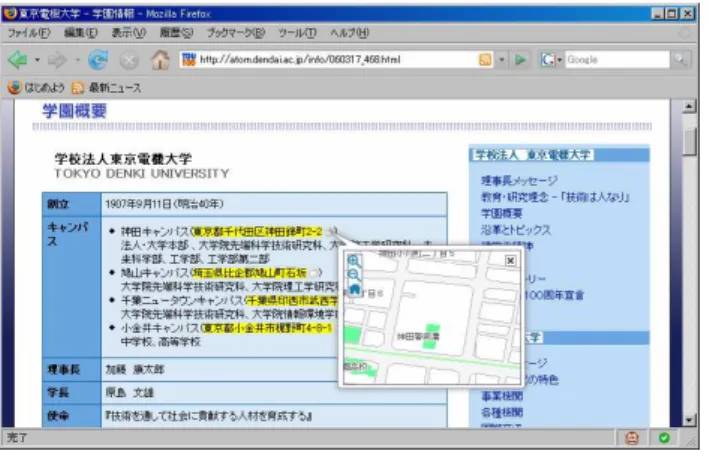710x460 pixels.
Task: Click the highlighted Kanda campus address
Action: pyautogui.click(x=258, y=232)
